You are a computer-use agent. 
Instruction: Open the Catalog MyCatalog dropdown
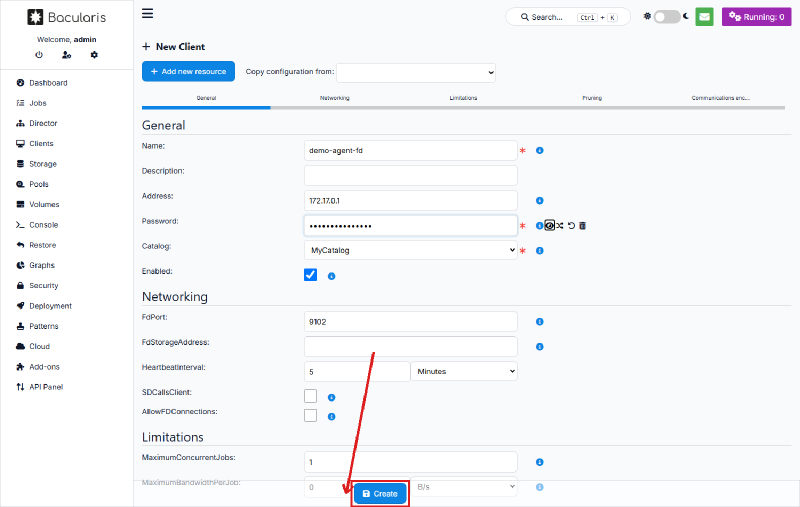tap(411, 250)
